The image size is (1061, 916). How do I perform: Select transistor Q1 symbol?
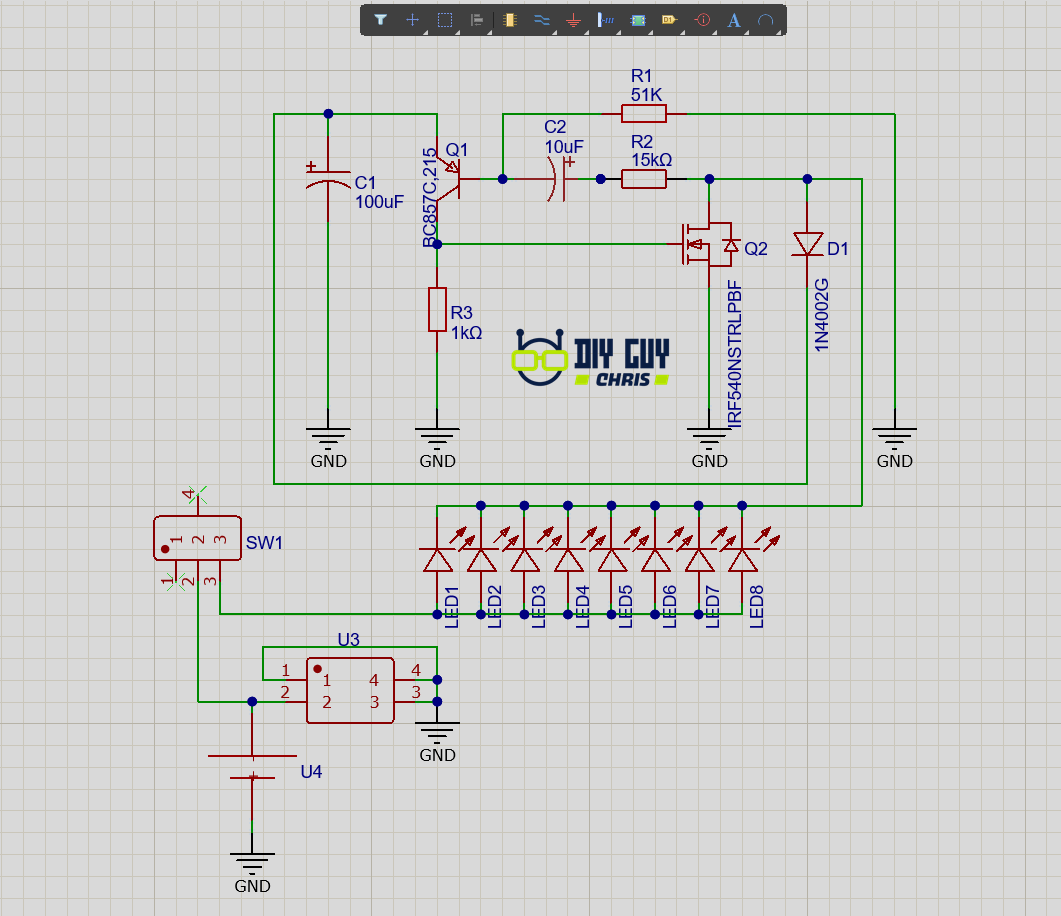pos(449,179)
